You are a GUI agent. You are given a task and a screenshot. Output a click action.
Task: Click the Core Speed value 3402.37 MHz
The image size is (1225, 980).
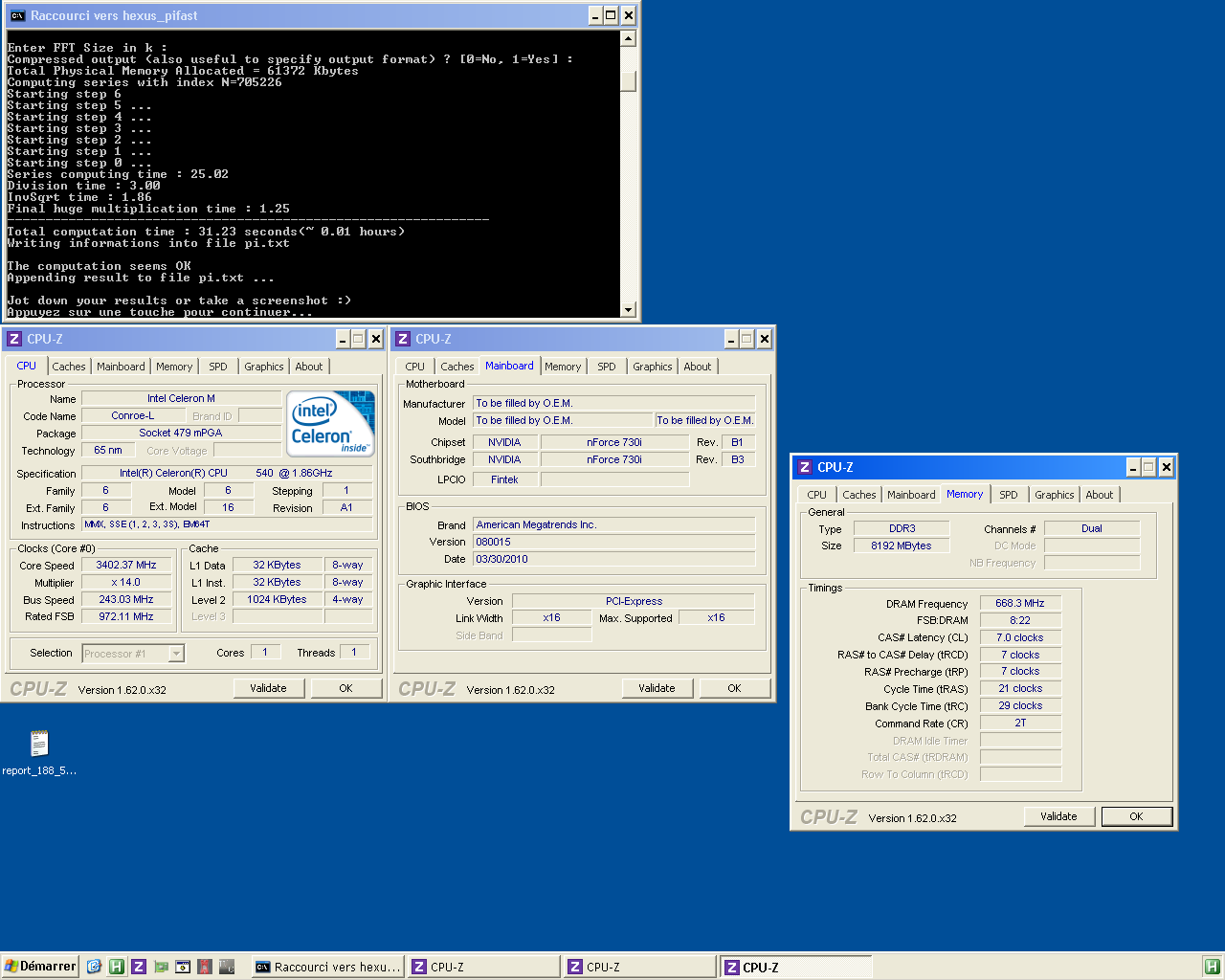click(x=126, y=565)
